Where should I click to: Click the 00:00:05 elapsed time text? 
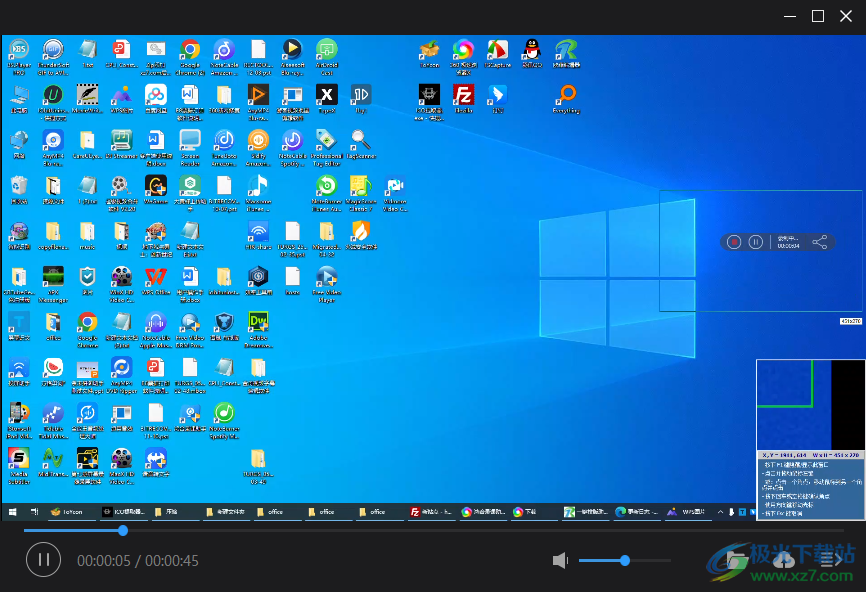pyautogui.click(x=104, y=561)
